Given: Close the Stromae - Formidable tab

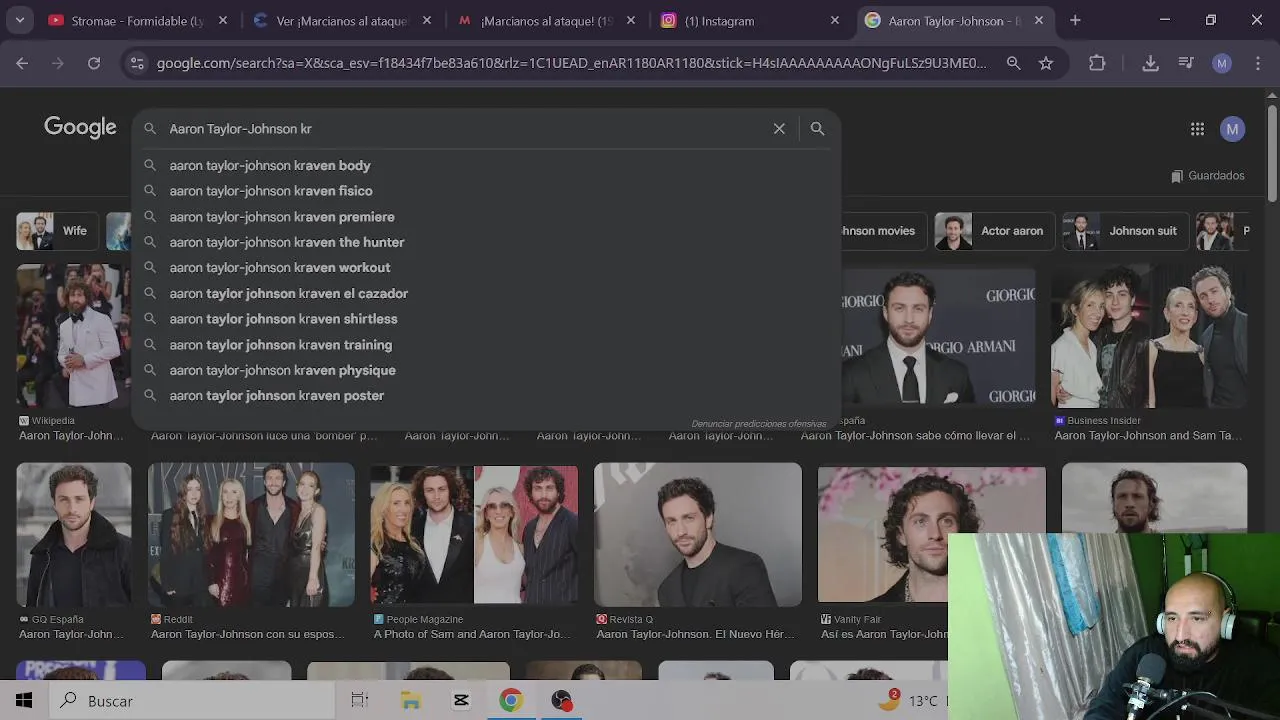Looking at the screenshot, I should [x=223, y=20].
